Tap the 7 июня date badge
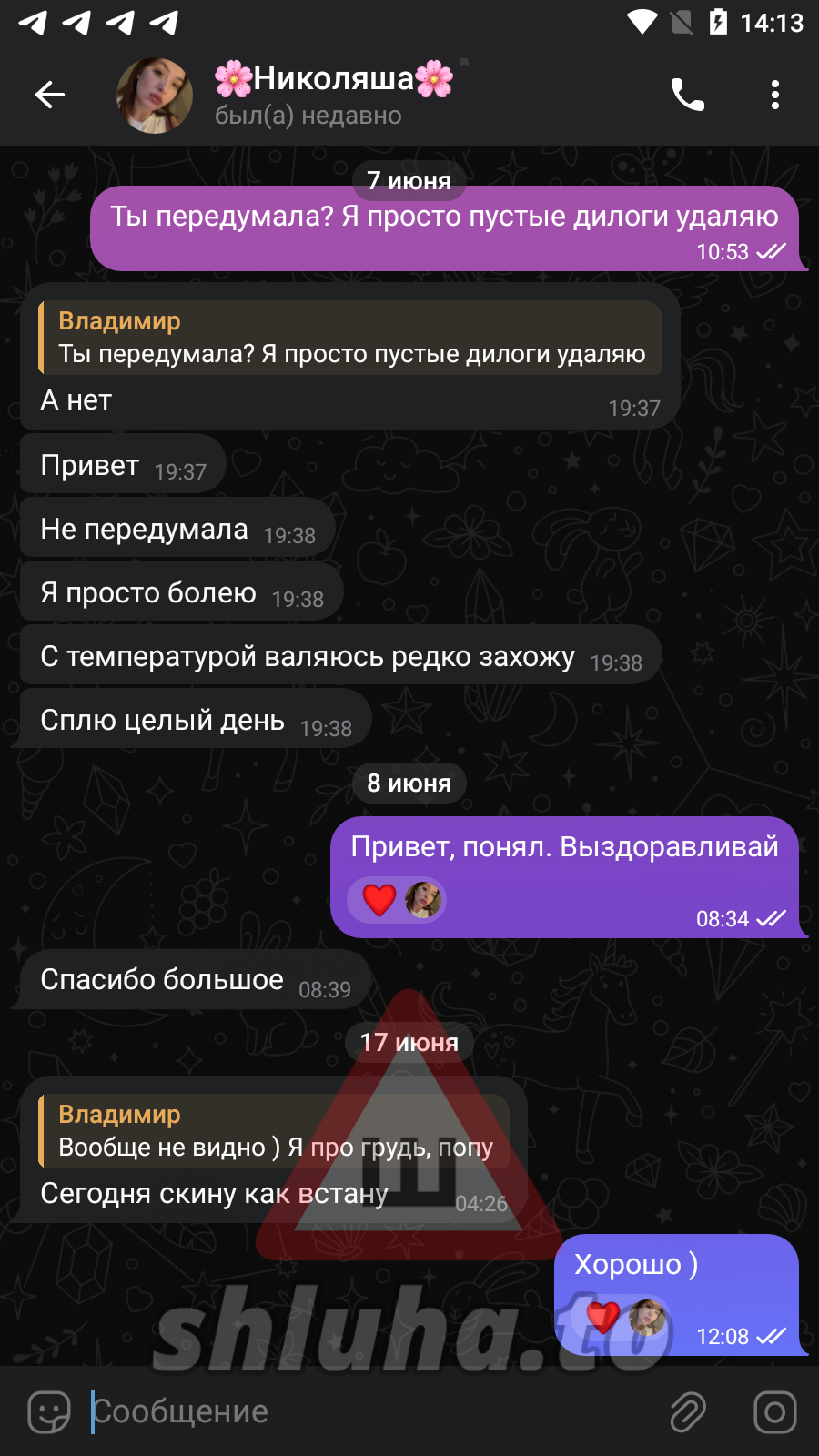This screenshot has height=1456, width=819. click(x=409, y=180)
